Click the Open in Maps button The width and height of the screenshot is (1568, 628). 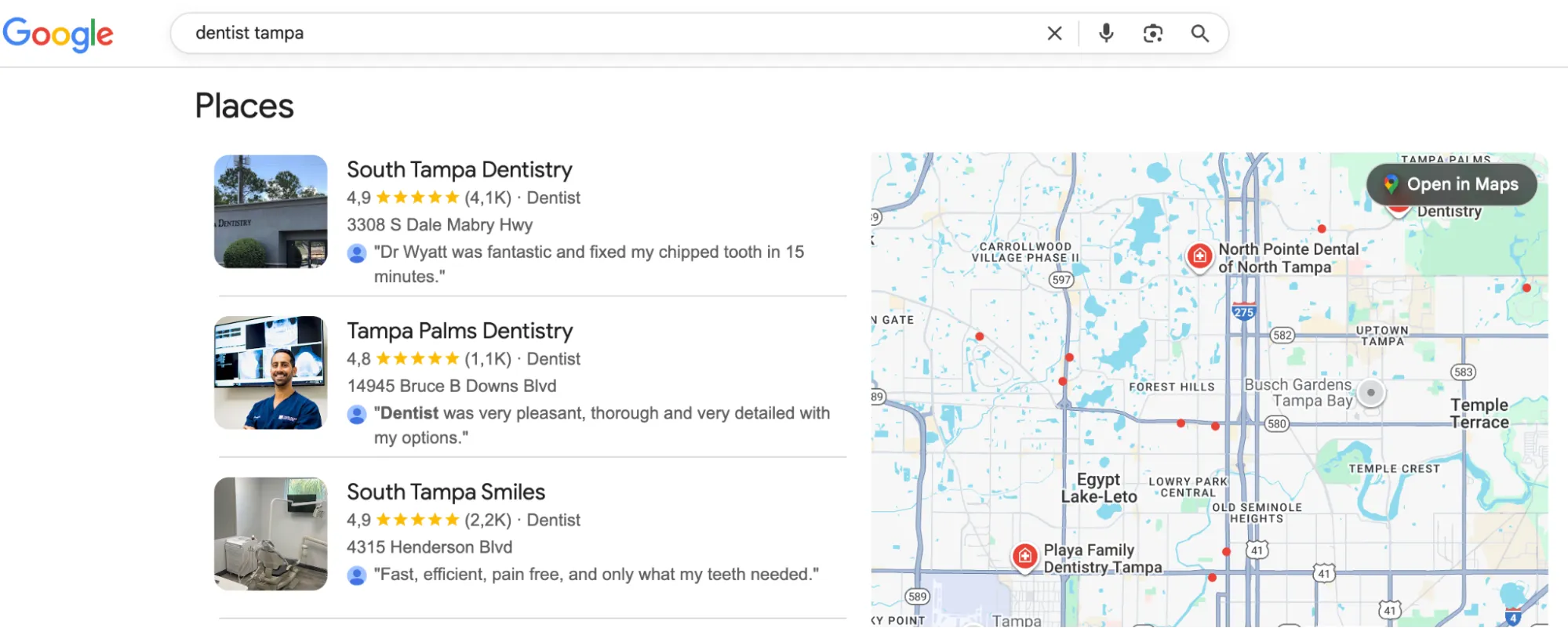pos(1451,184)
